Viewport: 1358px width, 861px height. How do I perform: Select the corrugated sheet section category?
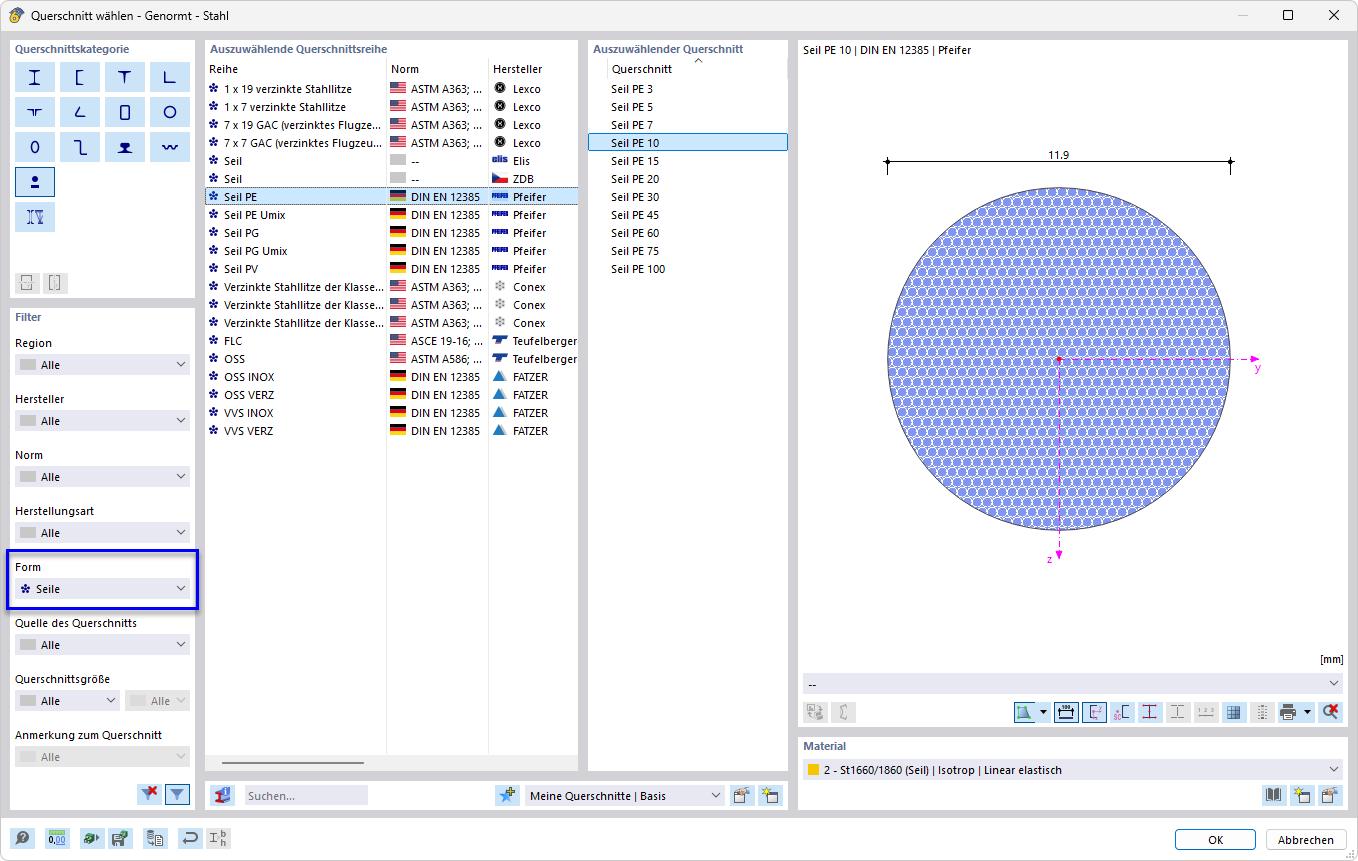[x=170, y=147]
